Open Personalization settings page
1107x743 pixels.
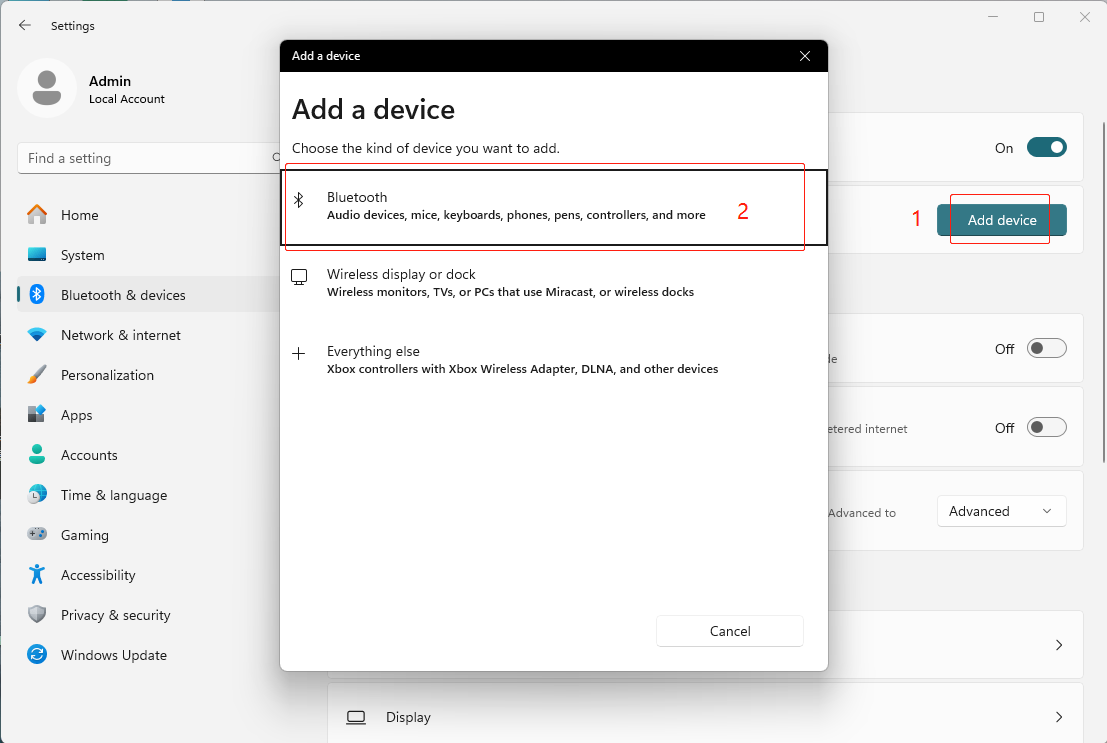pyautogui.click(x=148, y=375)
